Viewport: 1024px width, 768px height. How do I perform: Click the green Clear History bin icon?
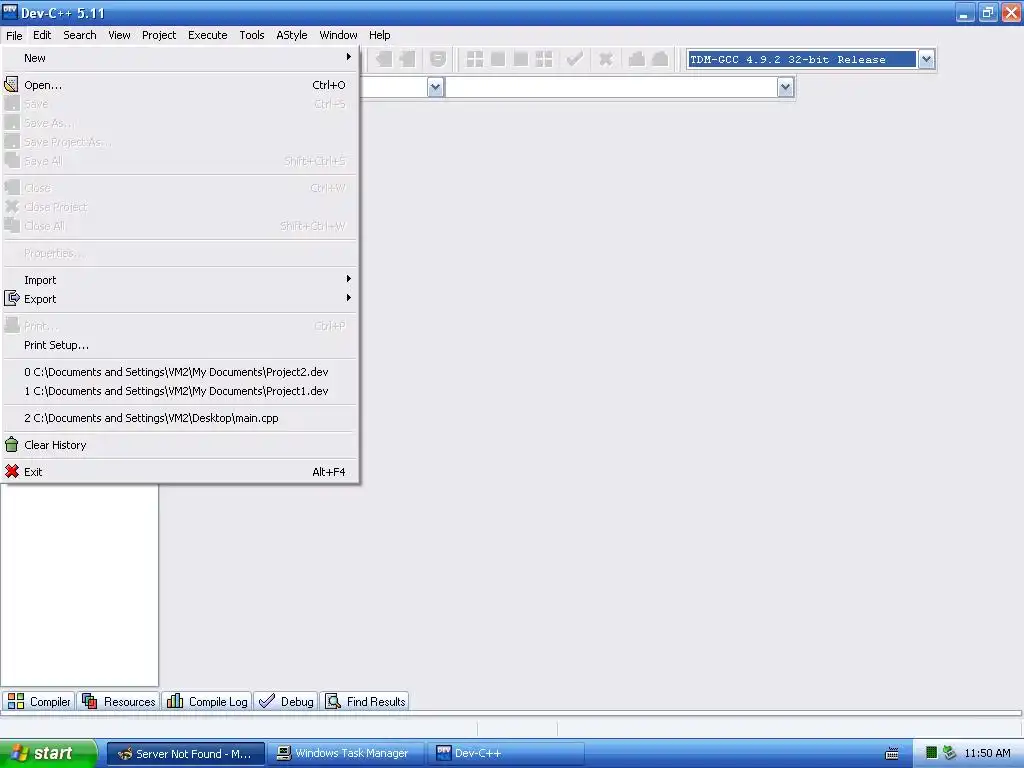[x=11, y=445]
